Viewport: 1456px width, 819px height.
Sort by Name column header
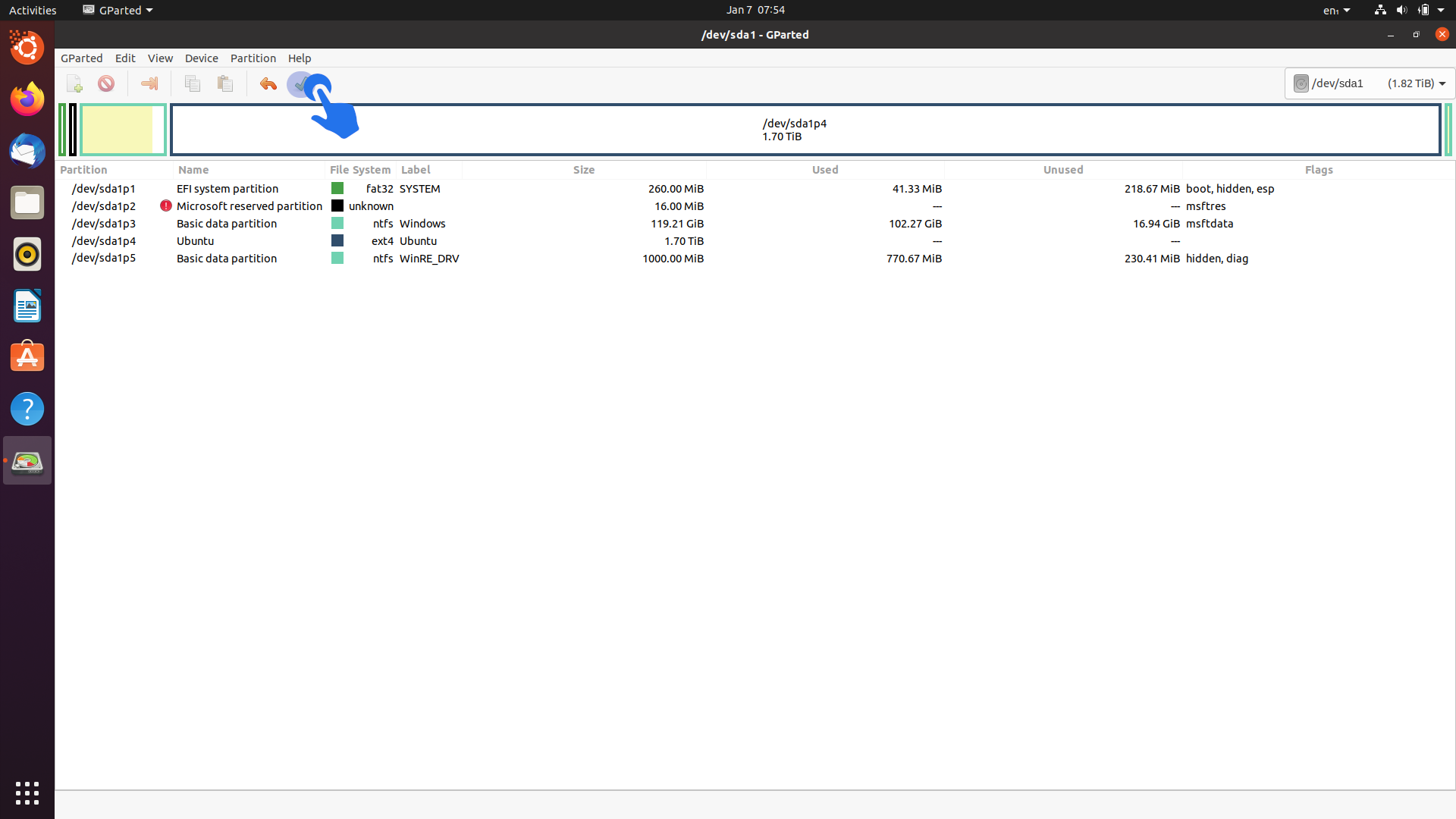(249, 170)
